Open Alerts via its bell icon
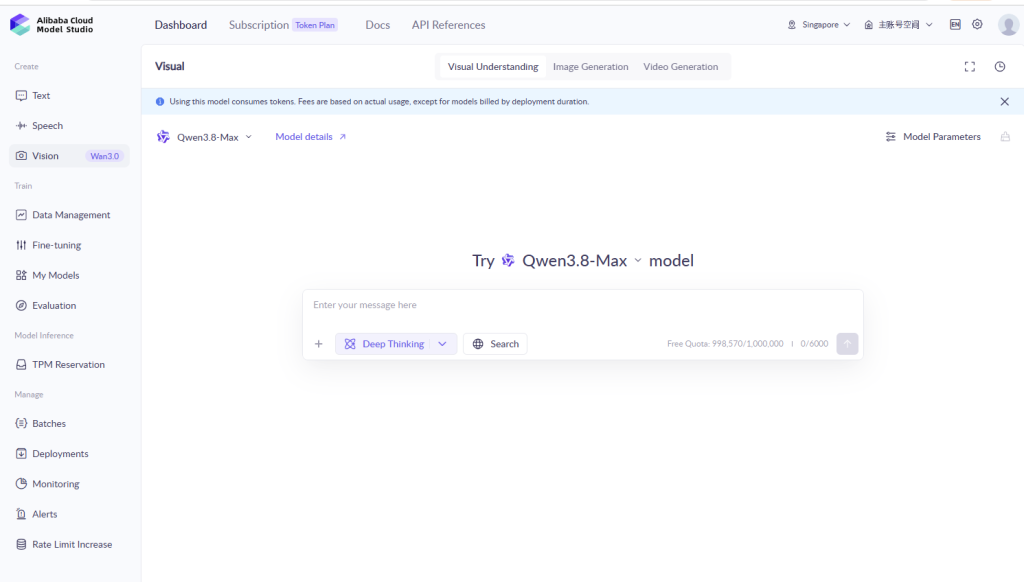This screenshot has width=1024, height=582. [21, 514]
